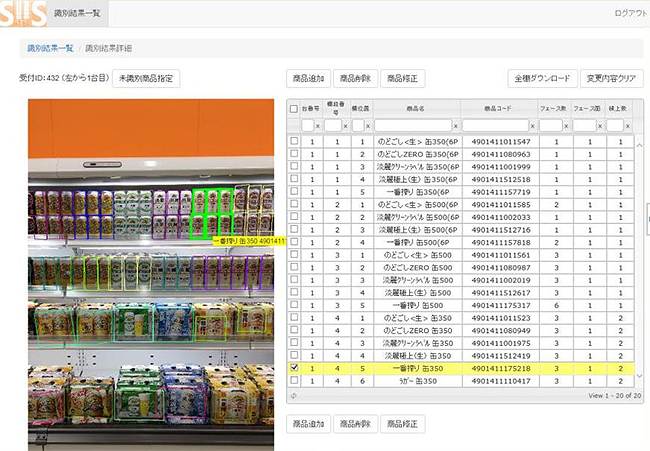Select the 一番搾り 缶500(6P name cell
Image resolution: width=650 pixels, height=451 pixels.
tap(418, 242)
